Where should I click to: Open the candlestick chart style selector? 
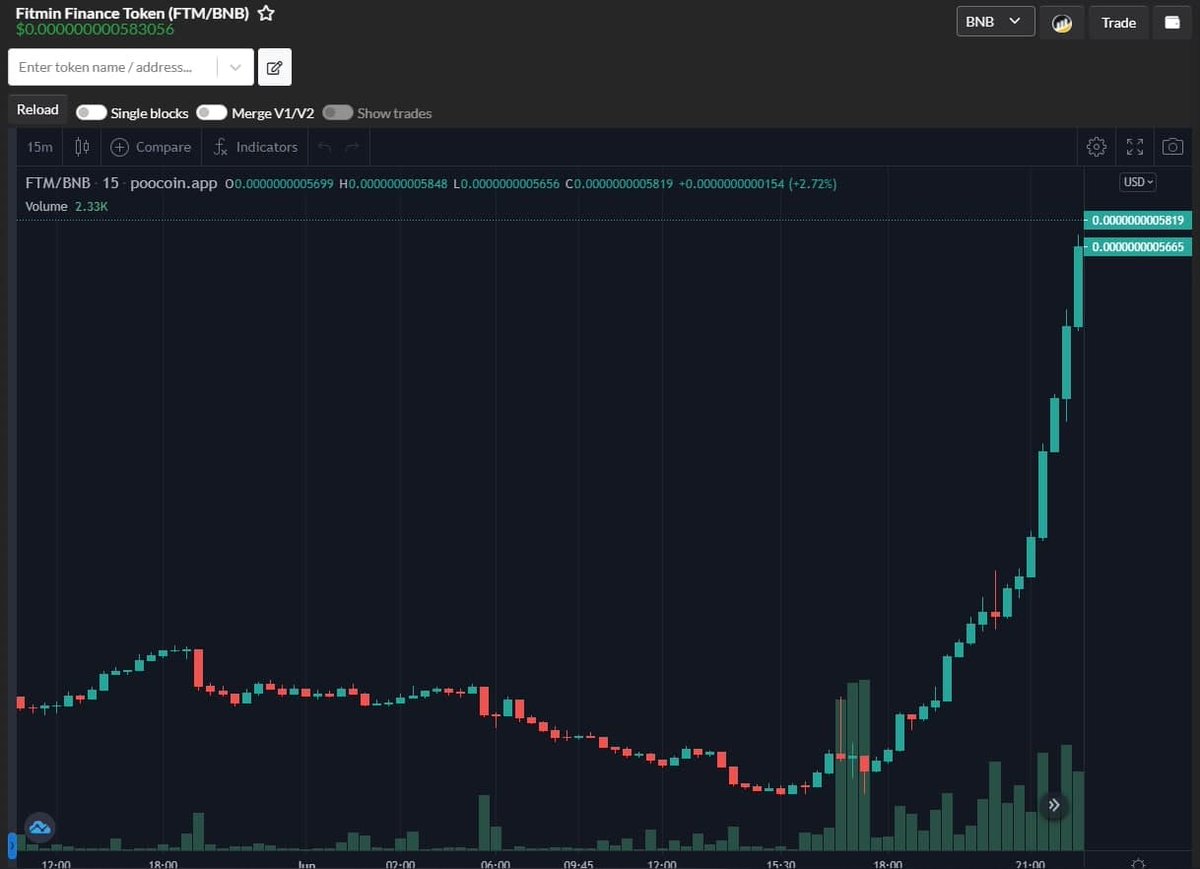point(82,147)
